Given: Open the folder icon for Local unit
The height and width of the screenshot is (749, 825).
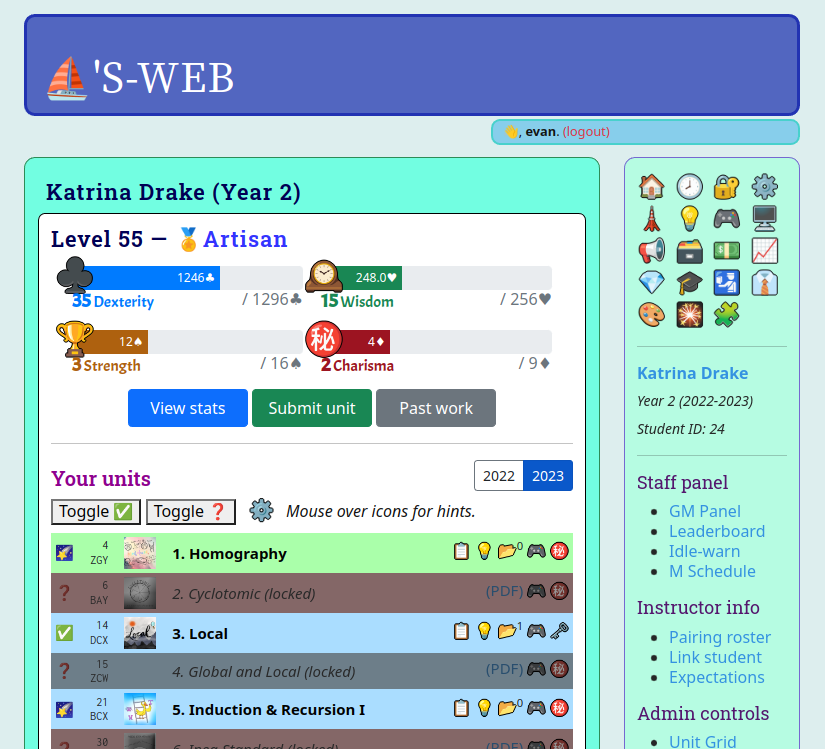Looking at the screenshot, I should 508,630.
